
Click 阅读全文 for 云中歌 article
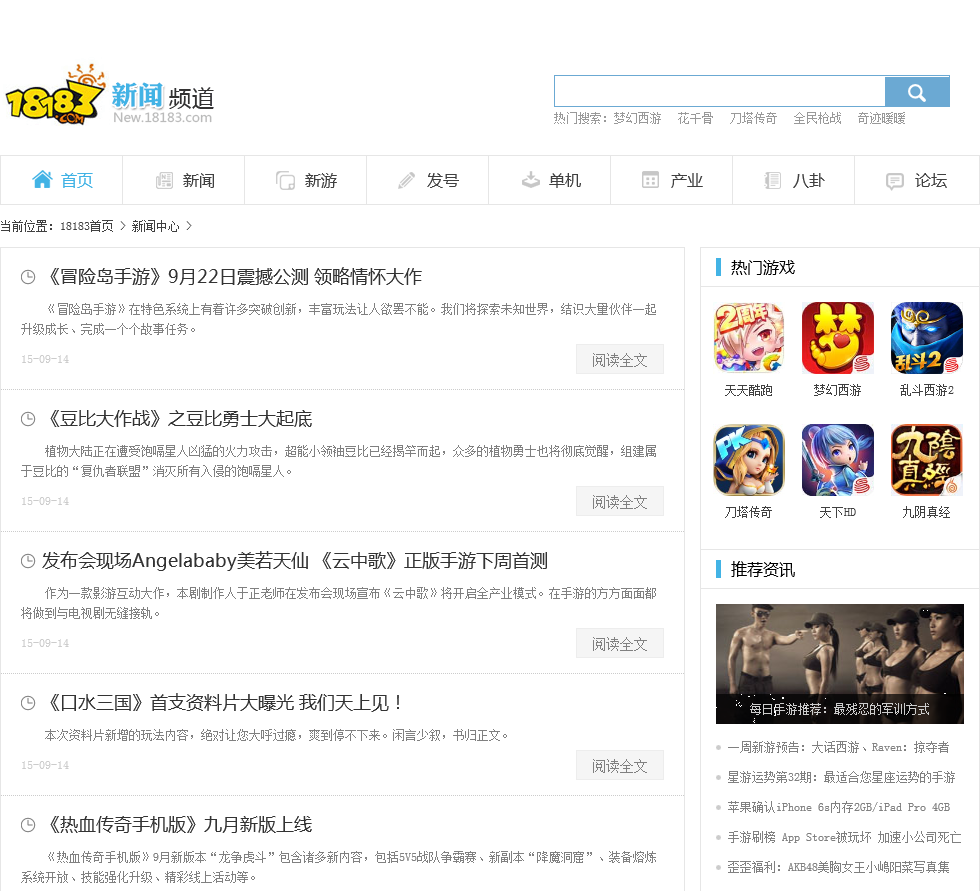pos(619,643)
